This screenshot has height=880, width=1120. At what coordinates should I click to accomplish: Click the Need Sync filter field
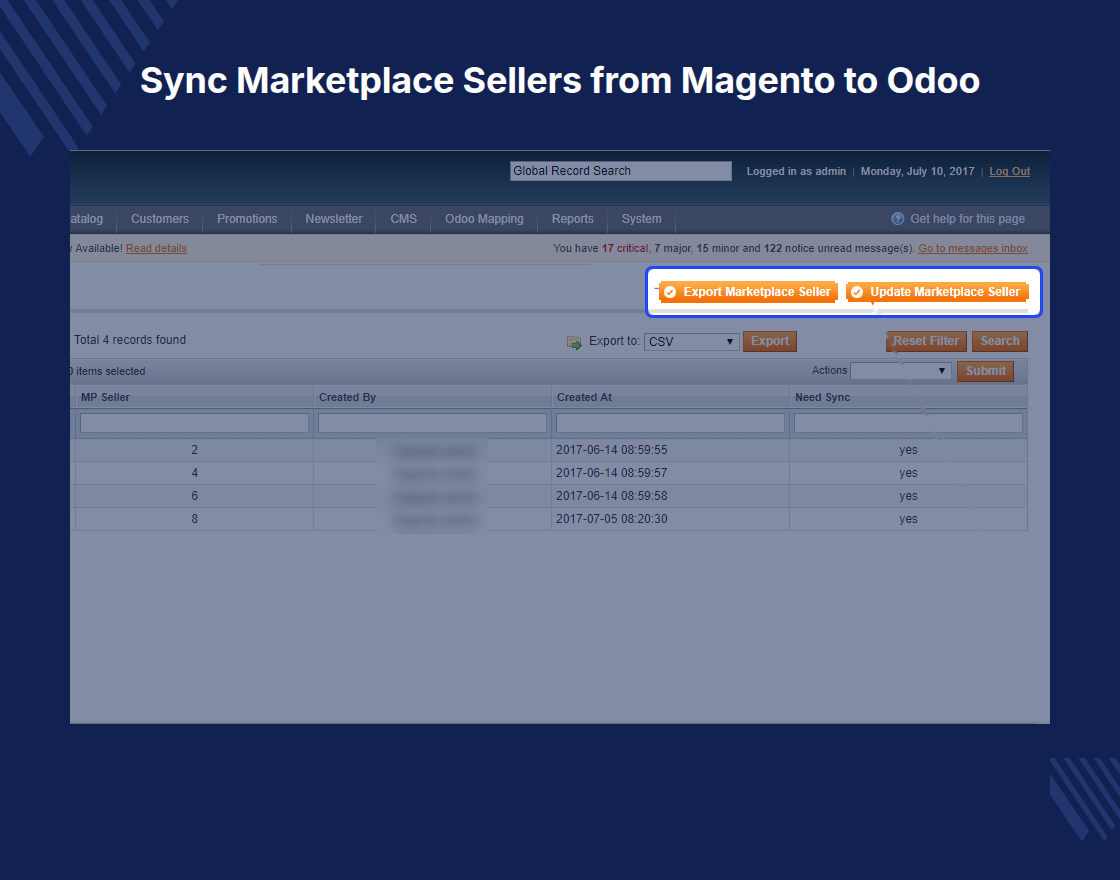[x=909, y=423]
